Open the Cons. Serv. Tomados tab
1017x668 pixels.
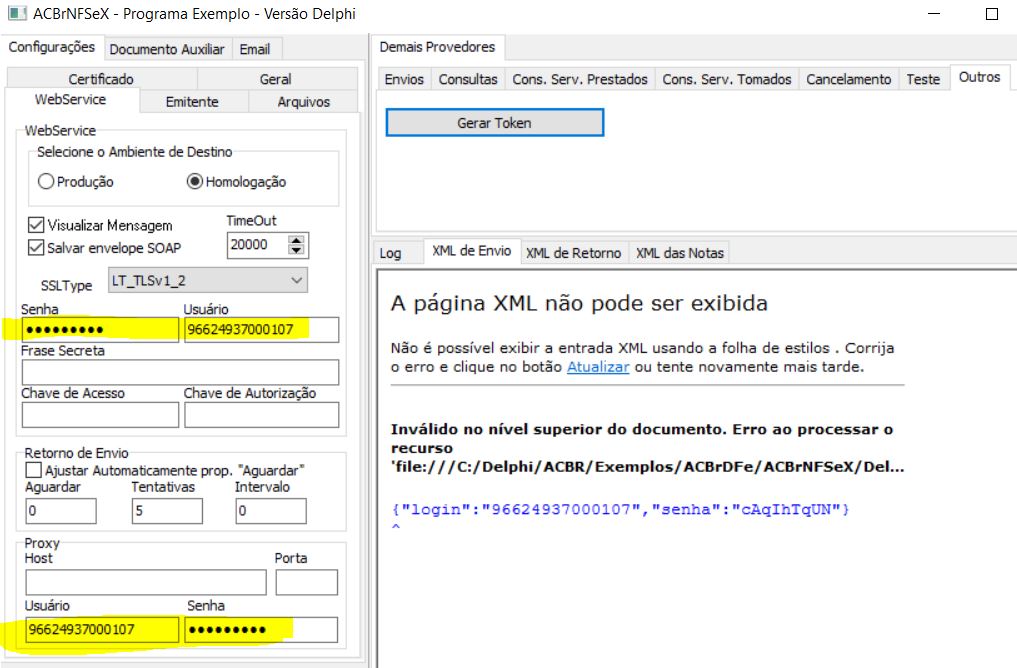point(726,79)
